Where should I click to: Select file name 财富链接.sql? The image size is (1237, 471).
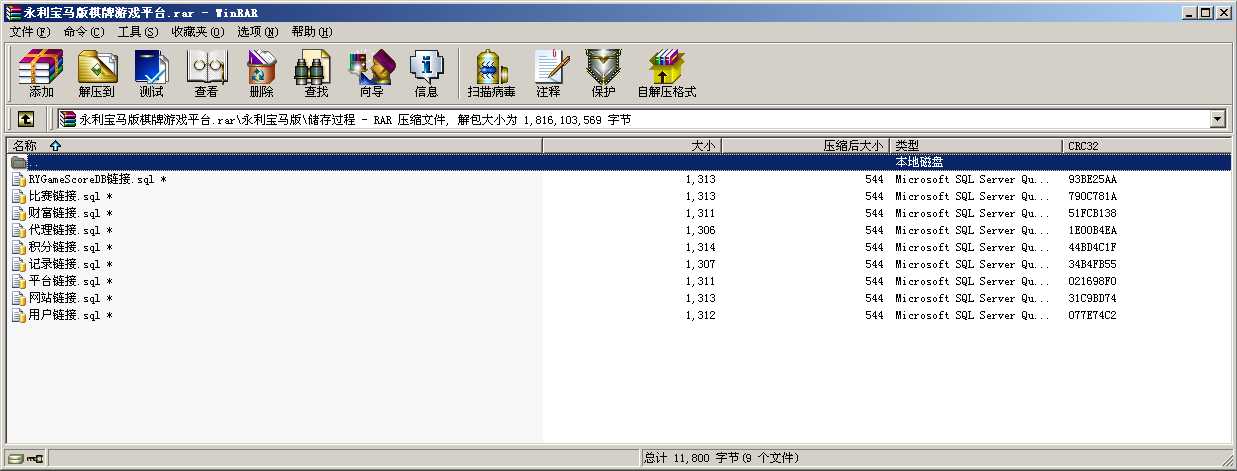(70, 213)
